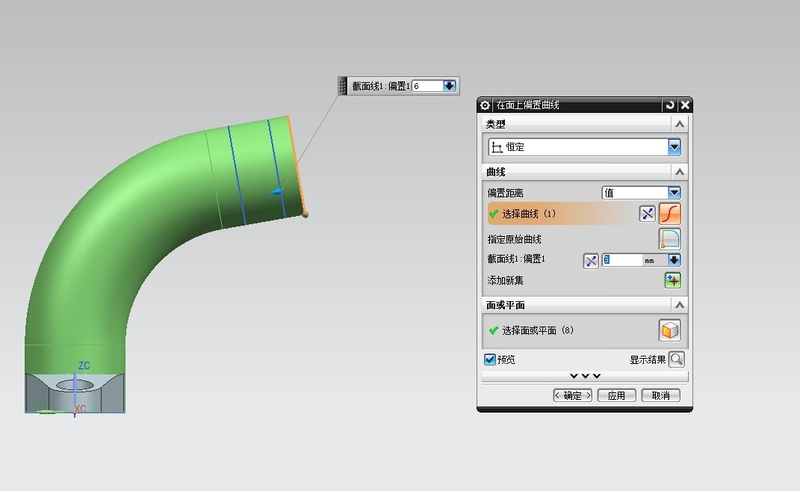Open arrow menu beside floating offset value 6
This screenshot has width=800, height=491.
click(449, 87)
